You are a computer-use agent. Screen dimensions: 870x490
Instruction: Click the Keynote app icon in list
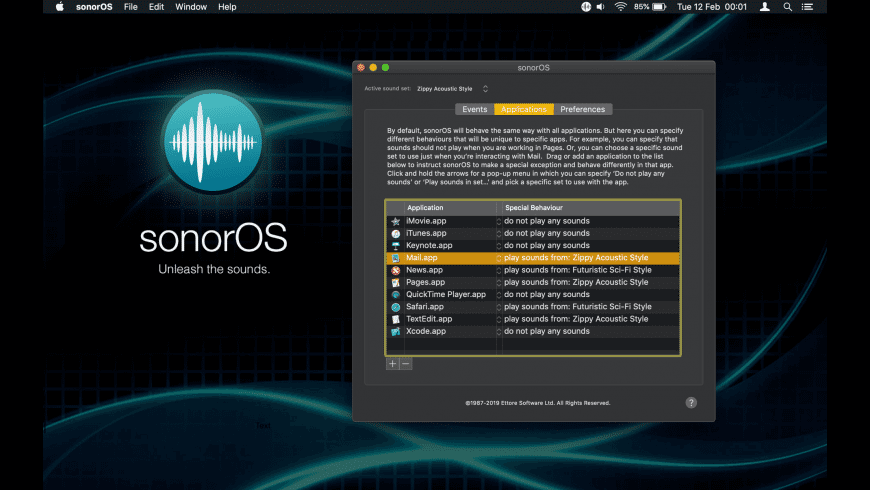396,245
